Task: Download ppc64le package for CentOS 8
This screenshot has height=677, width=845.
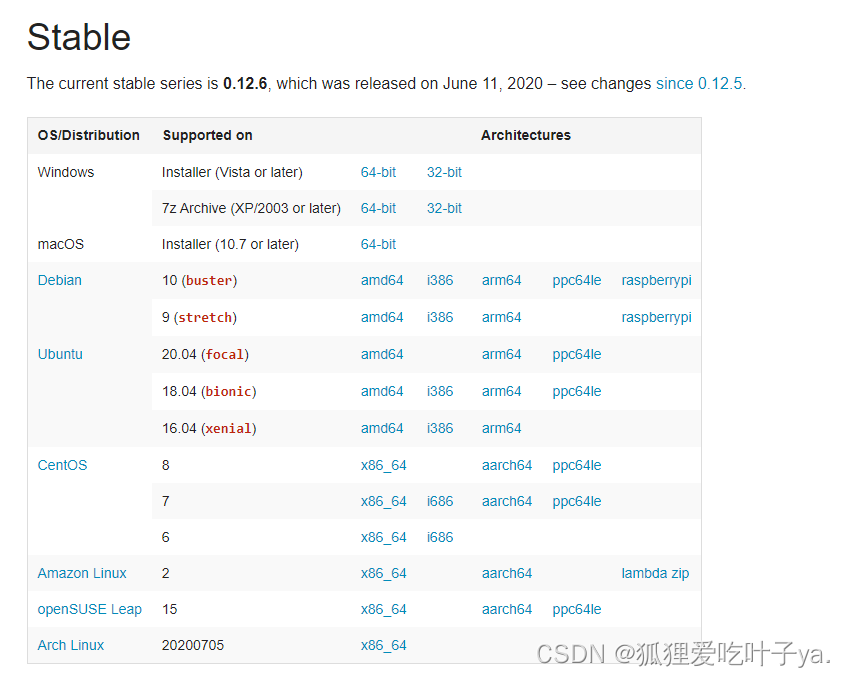Action: pyautogui.click(x=577, y=465)
